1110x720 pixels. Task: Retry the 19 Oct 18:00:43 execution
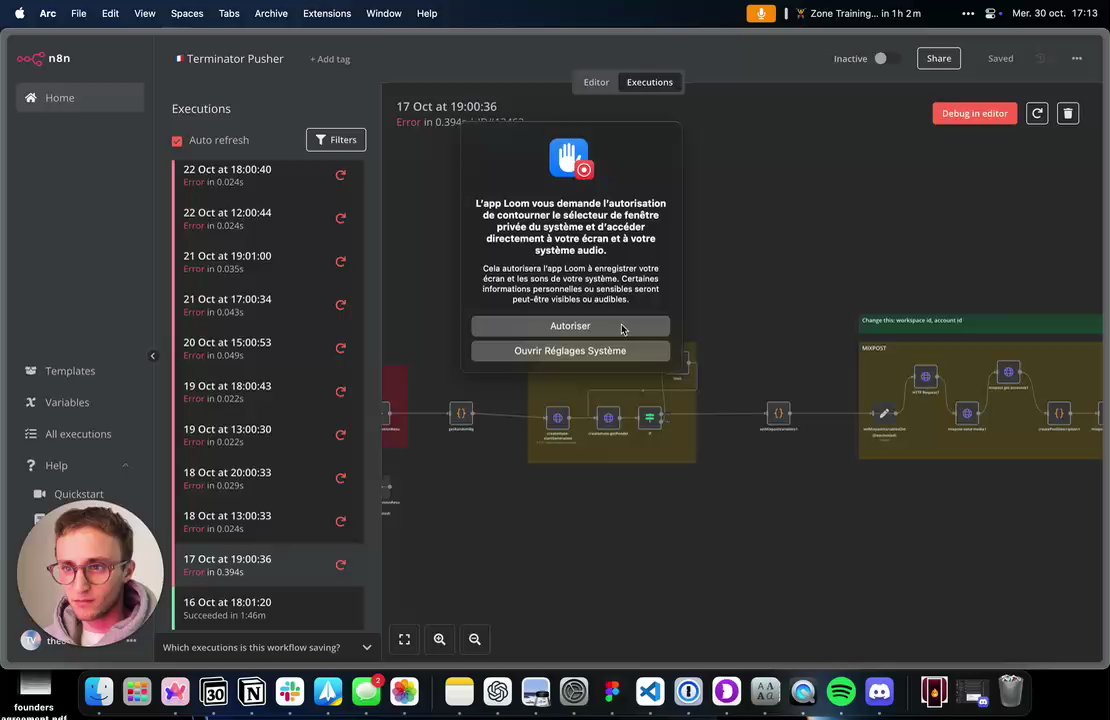coord(341,392)
